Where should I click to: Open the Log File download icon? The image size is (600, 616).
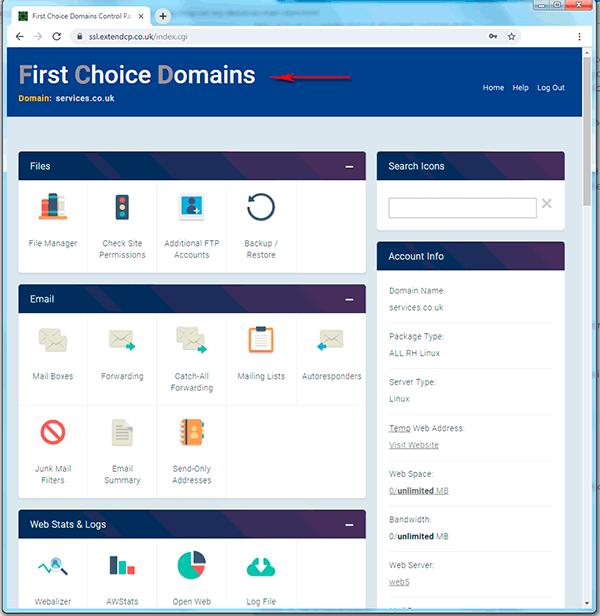click(261, 567)
